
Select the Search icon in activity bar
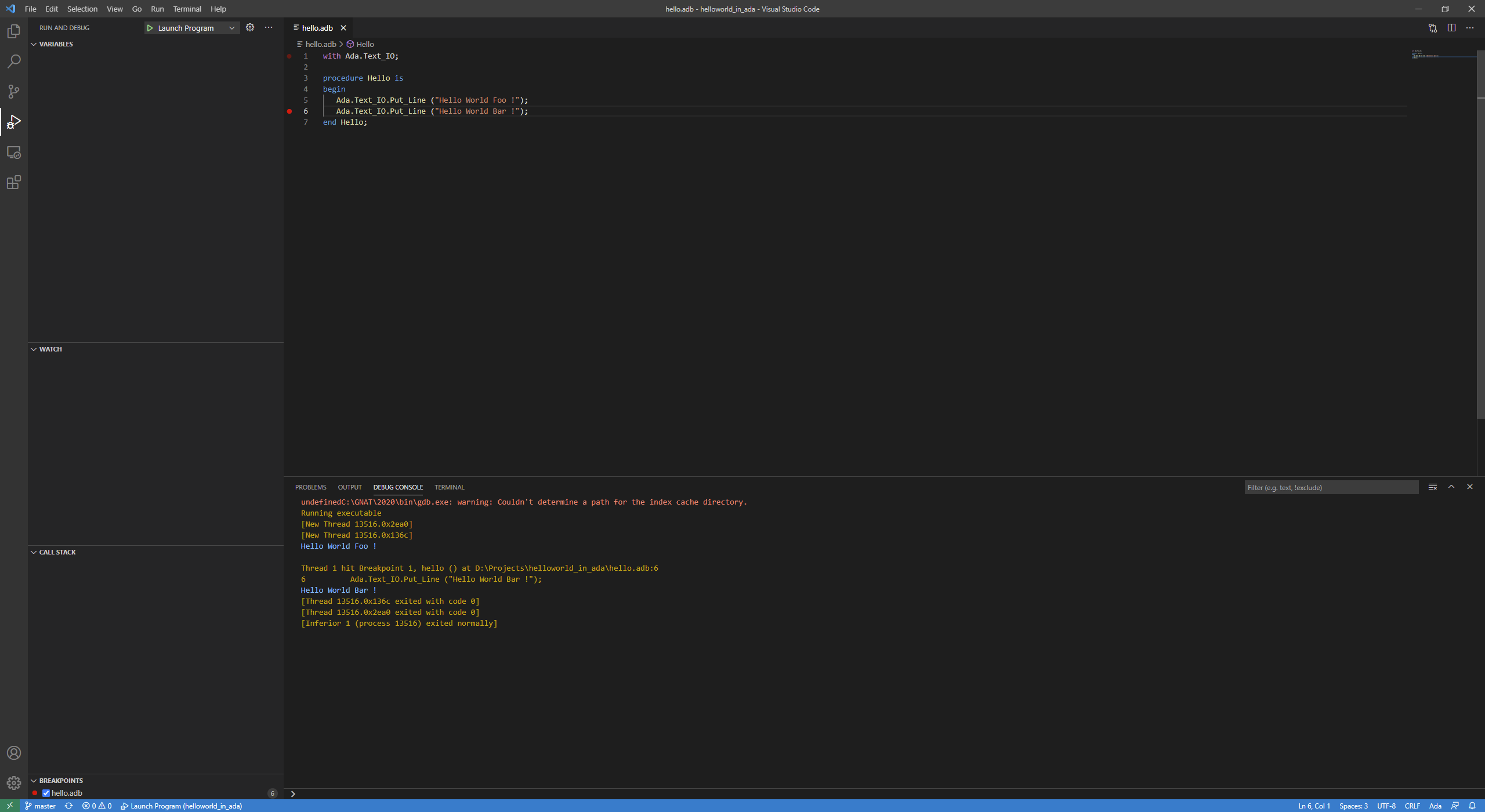click(x=14, y=61)
